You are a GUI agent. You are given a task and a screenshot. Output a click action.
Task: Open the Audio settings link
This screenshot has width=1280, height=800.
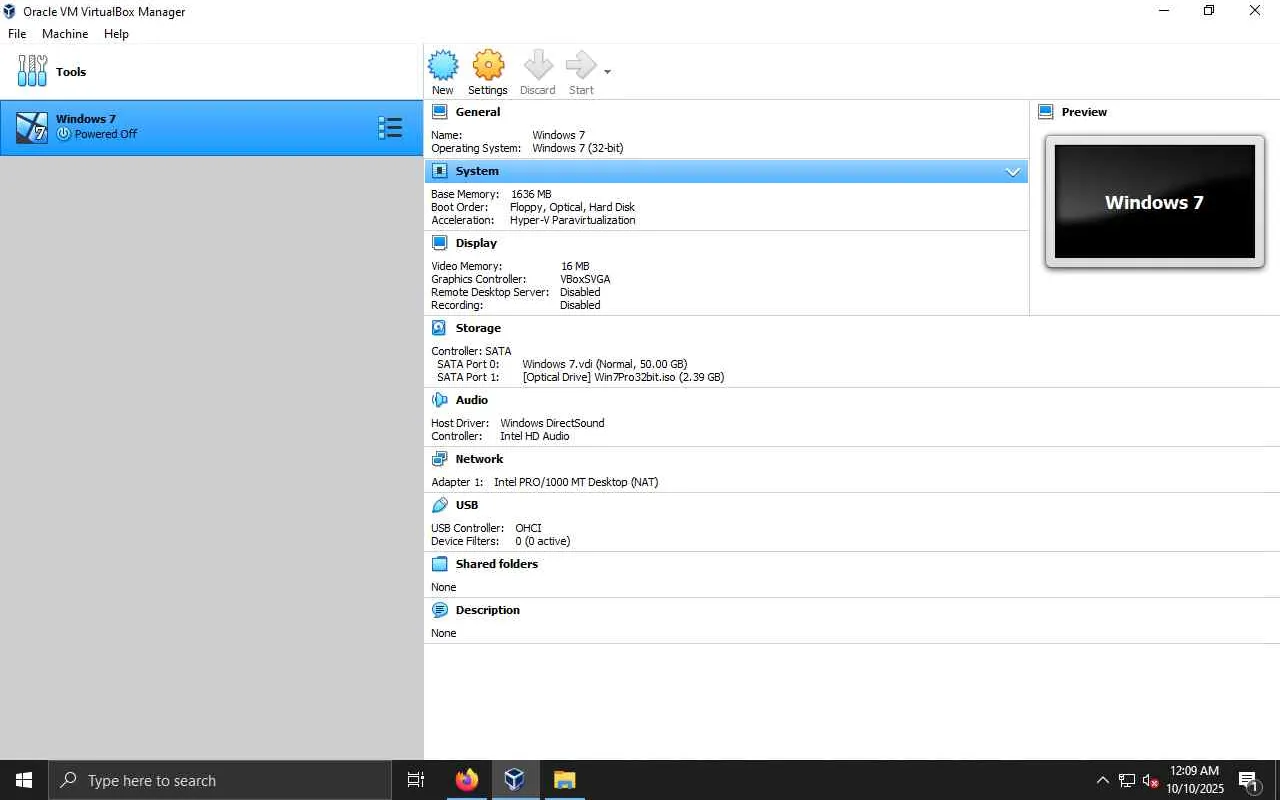point(472,400)
